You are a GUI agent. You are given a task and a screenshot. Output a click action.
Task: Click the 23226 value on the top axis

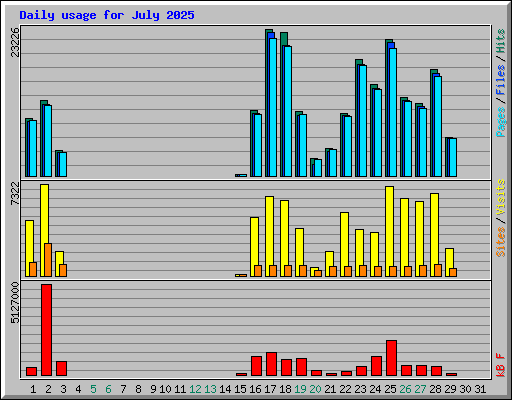[15, 42]
